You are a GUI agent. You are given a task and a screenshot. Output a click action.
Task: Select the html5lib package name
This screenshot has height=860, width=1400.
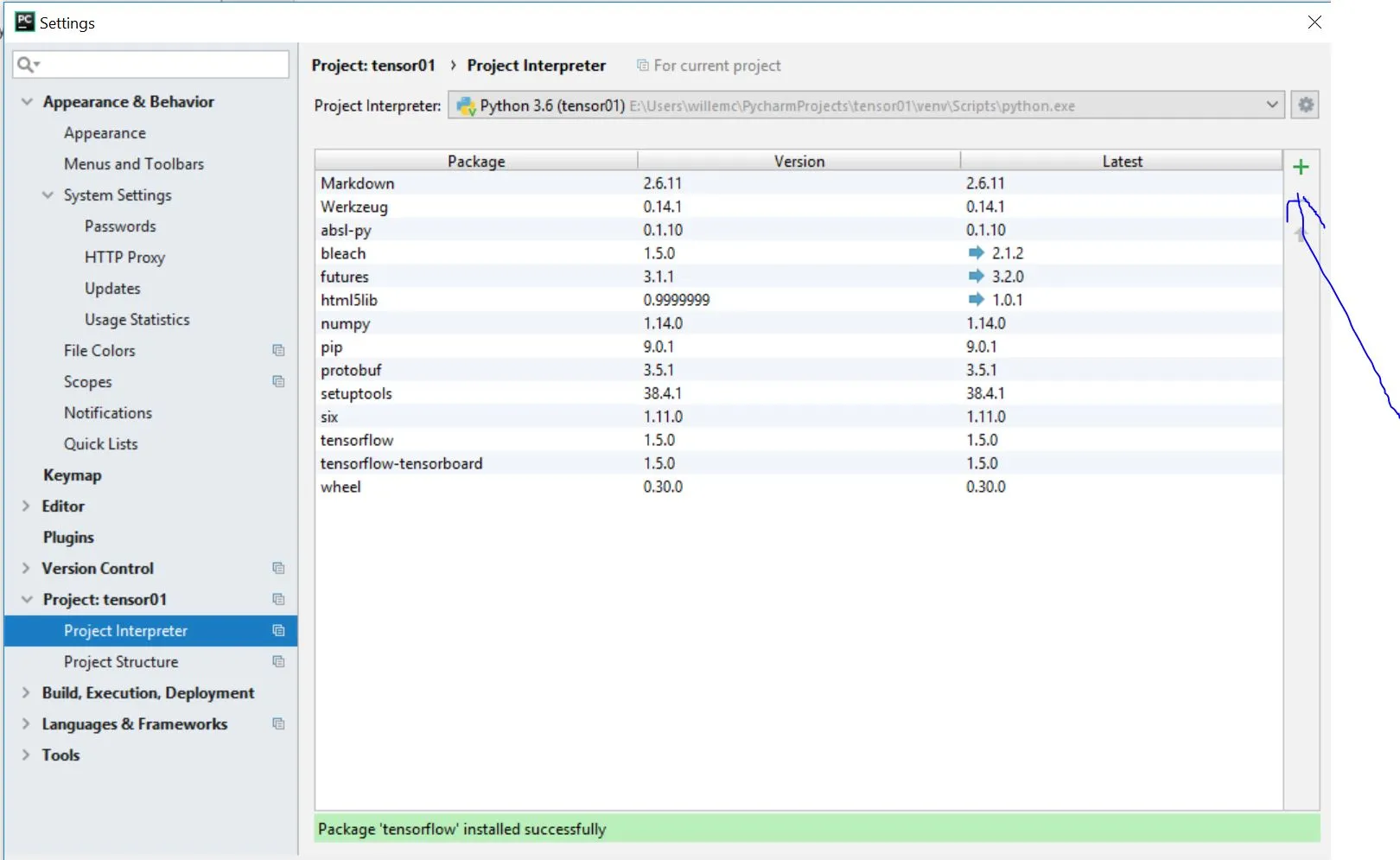(x=349, y=300)
